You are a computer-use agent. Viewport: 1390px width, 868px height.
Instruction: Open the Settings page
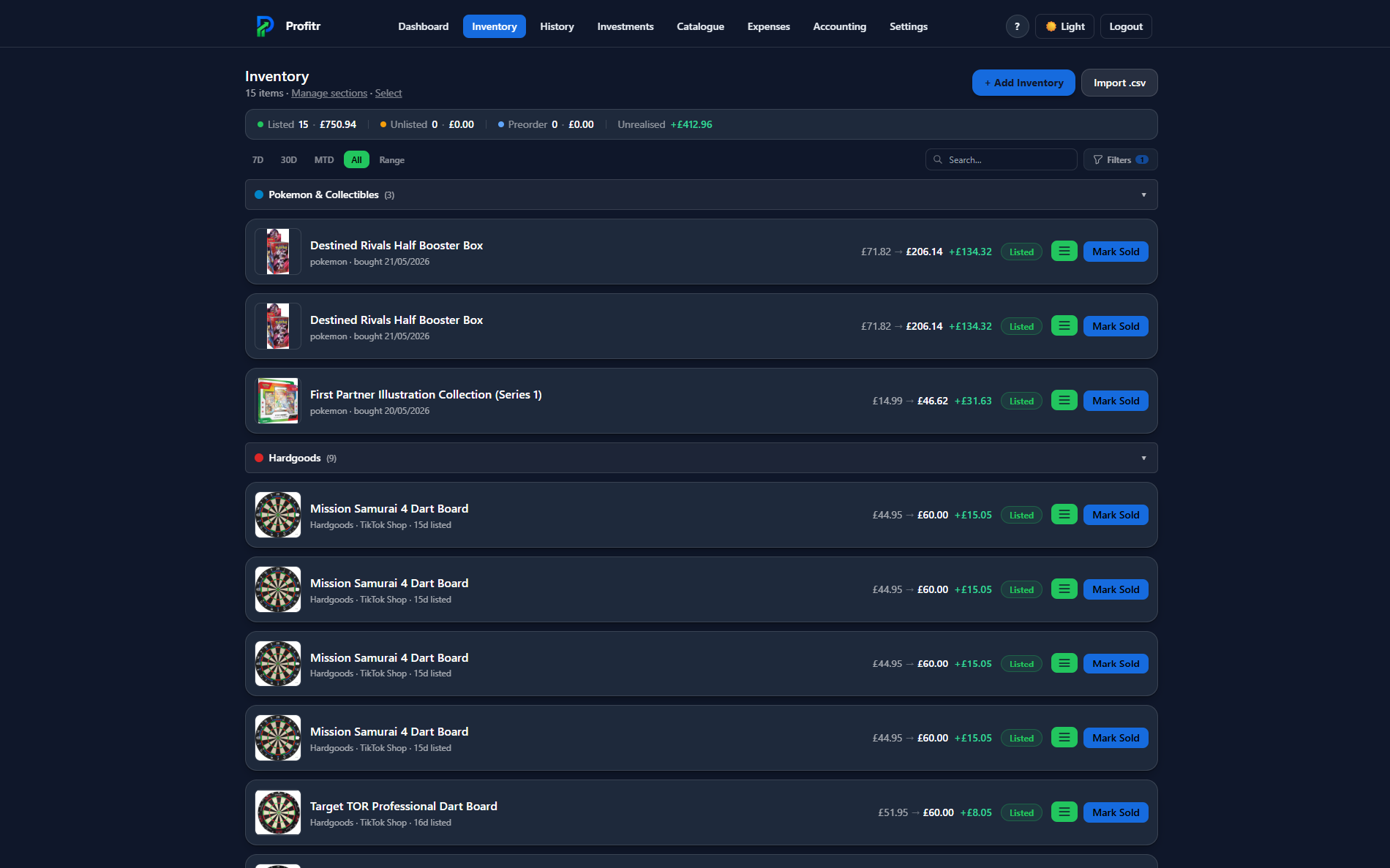909,26
